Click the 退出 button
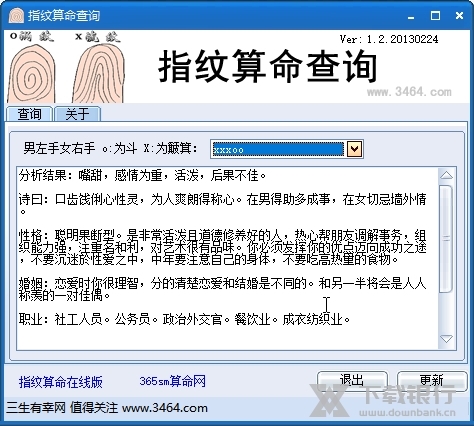 tap(352, 380)
